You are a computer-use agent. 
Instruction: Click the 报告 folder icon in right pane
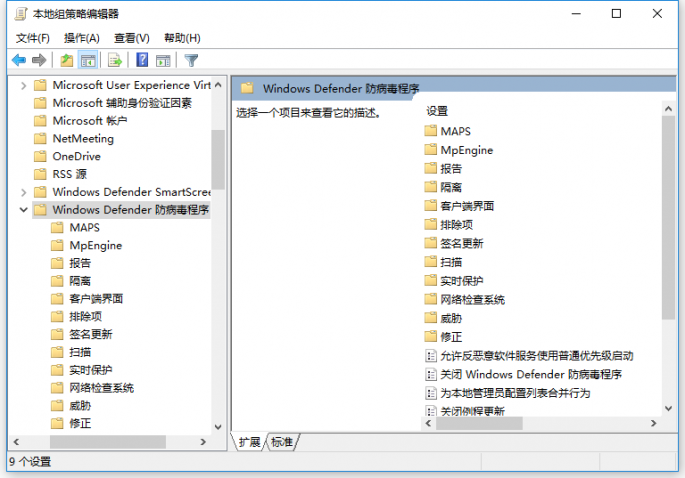point(430,168)
